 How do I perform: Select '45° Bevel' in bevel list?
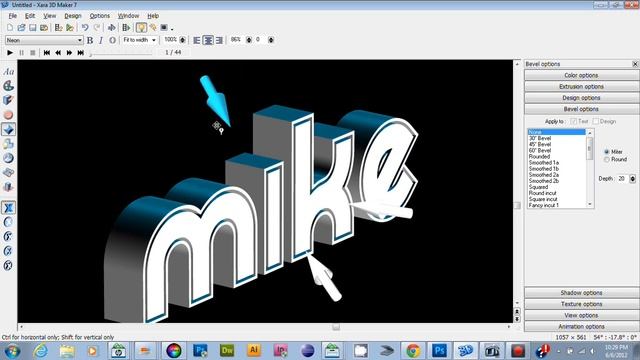click(x=540, y=144)
